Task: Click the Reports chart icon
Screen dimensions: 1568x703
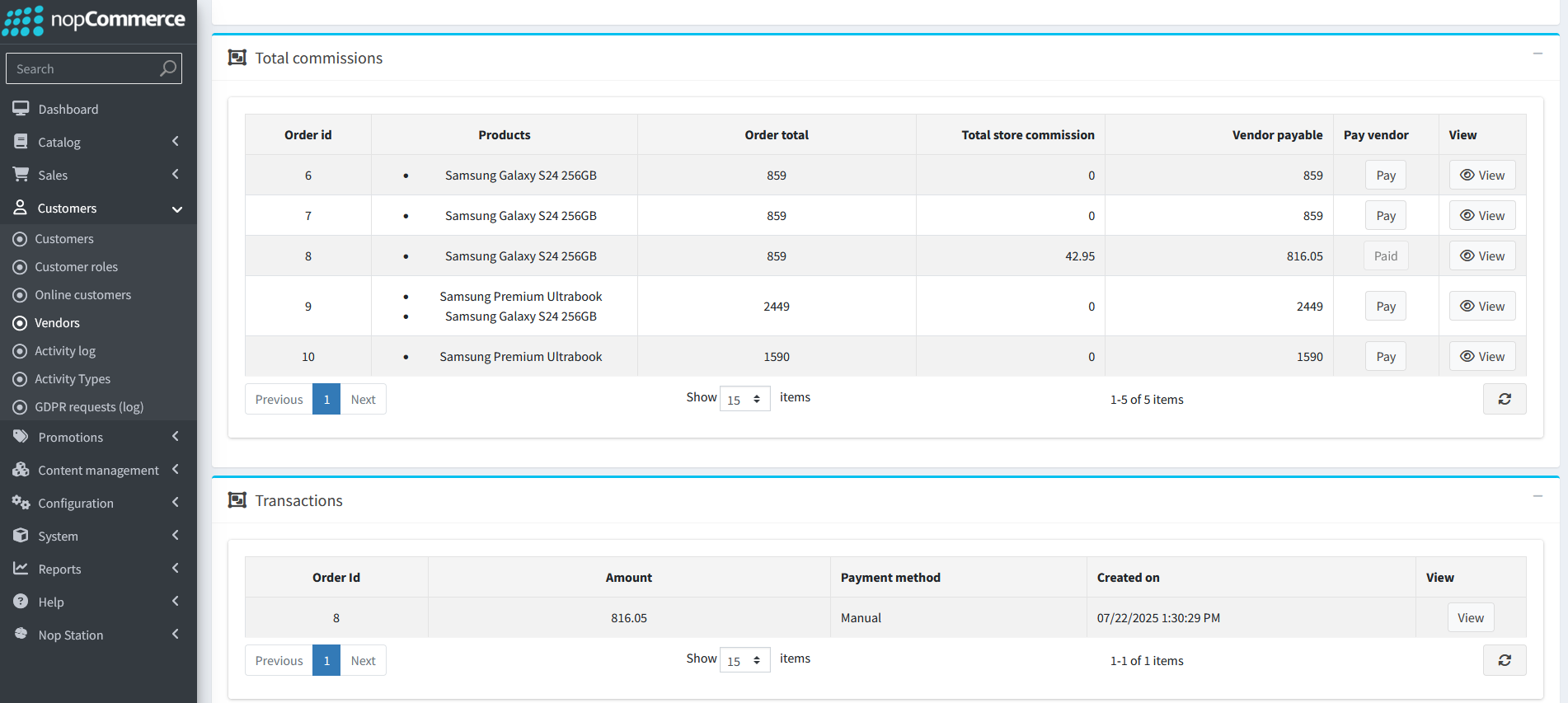Action: point(21,568)
